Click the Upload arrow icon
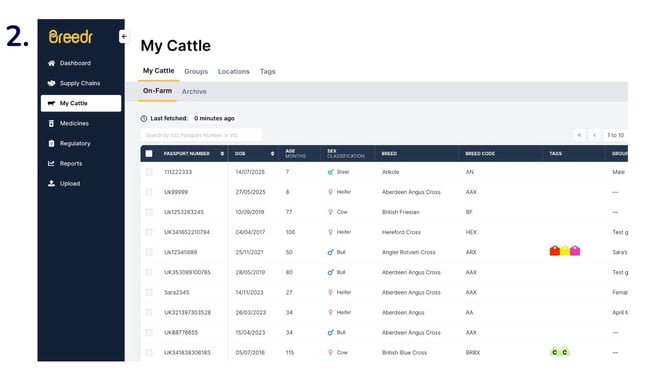 (x=51, y=184)
